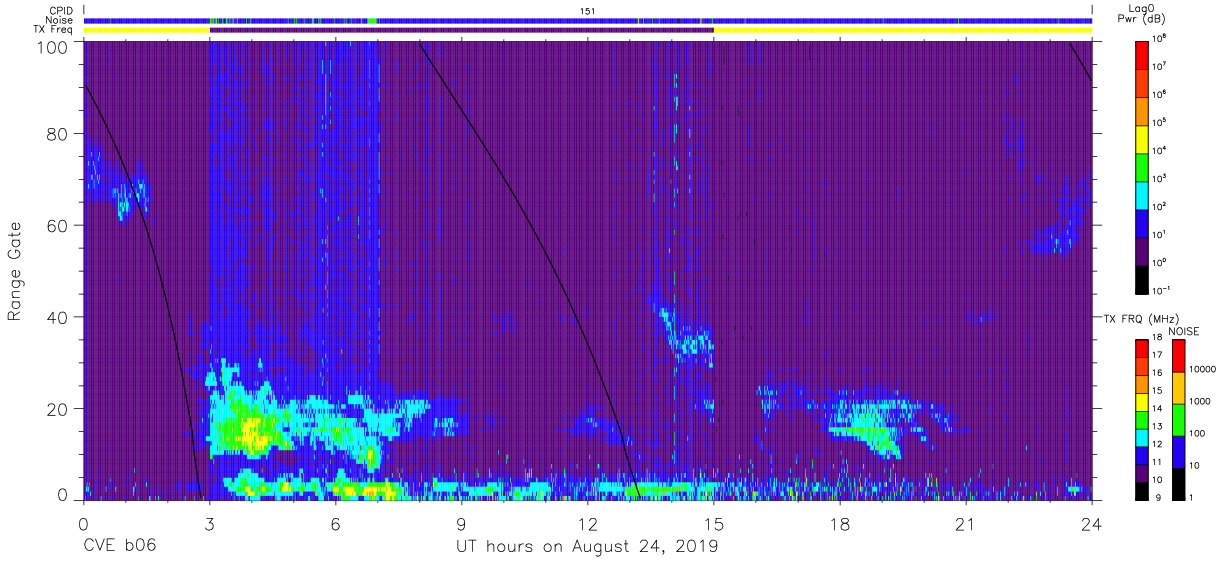This screenshot has width=1228, height=567.
Task: Click x-axis tick label '12'
Action: 587,524
